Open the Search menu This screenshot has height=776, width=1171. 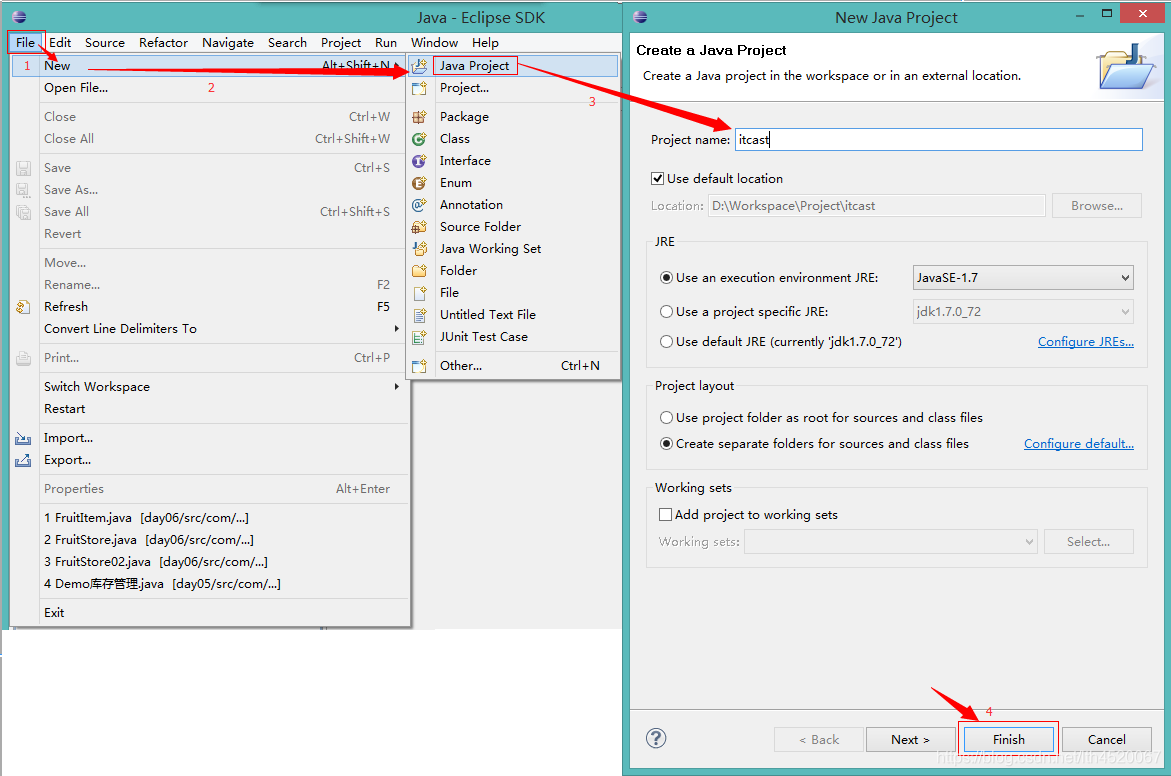pos(287,43)
